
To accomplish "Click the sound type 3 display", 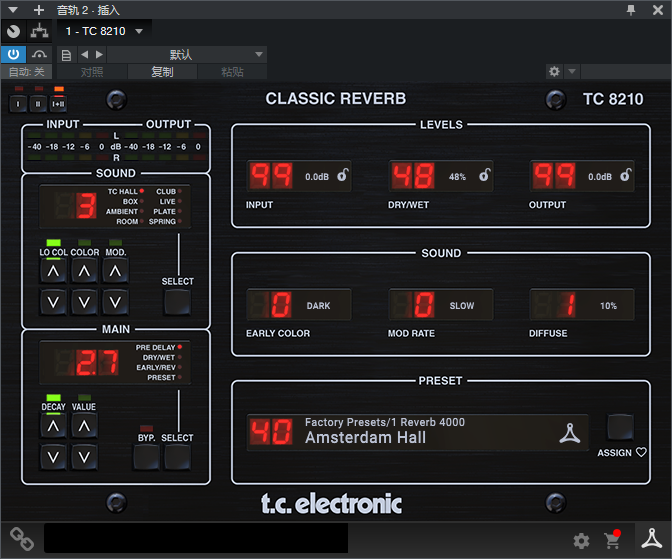I will (x=76, y=206).
